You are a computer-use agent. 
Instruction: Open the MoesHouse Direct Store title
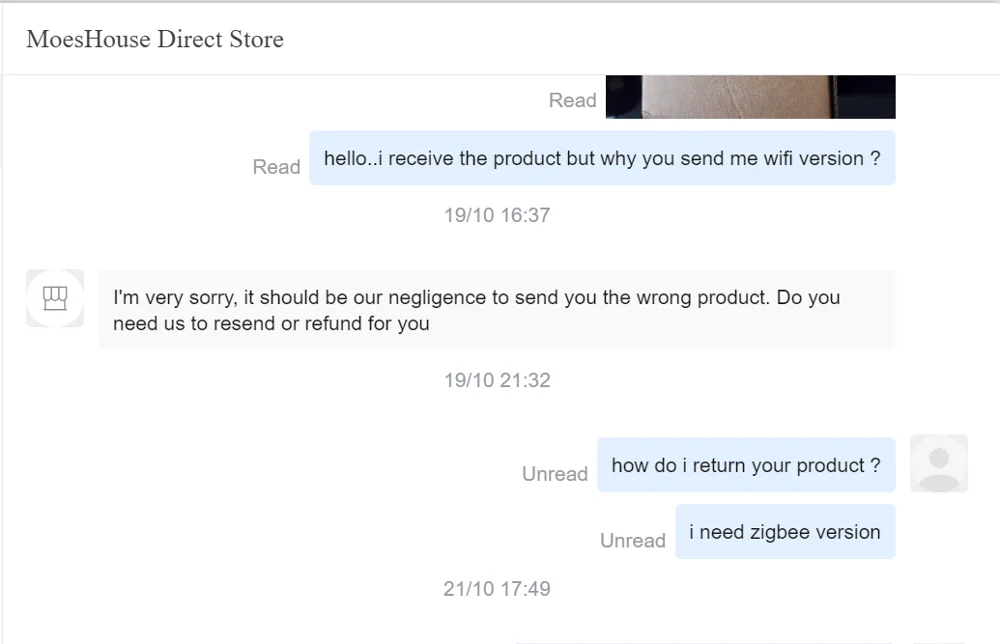pos(155,40)
